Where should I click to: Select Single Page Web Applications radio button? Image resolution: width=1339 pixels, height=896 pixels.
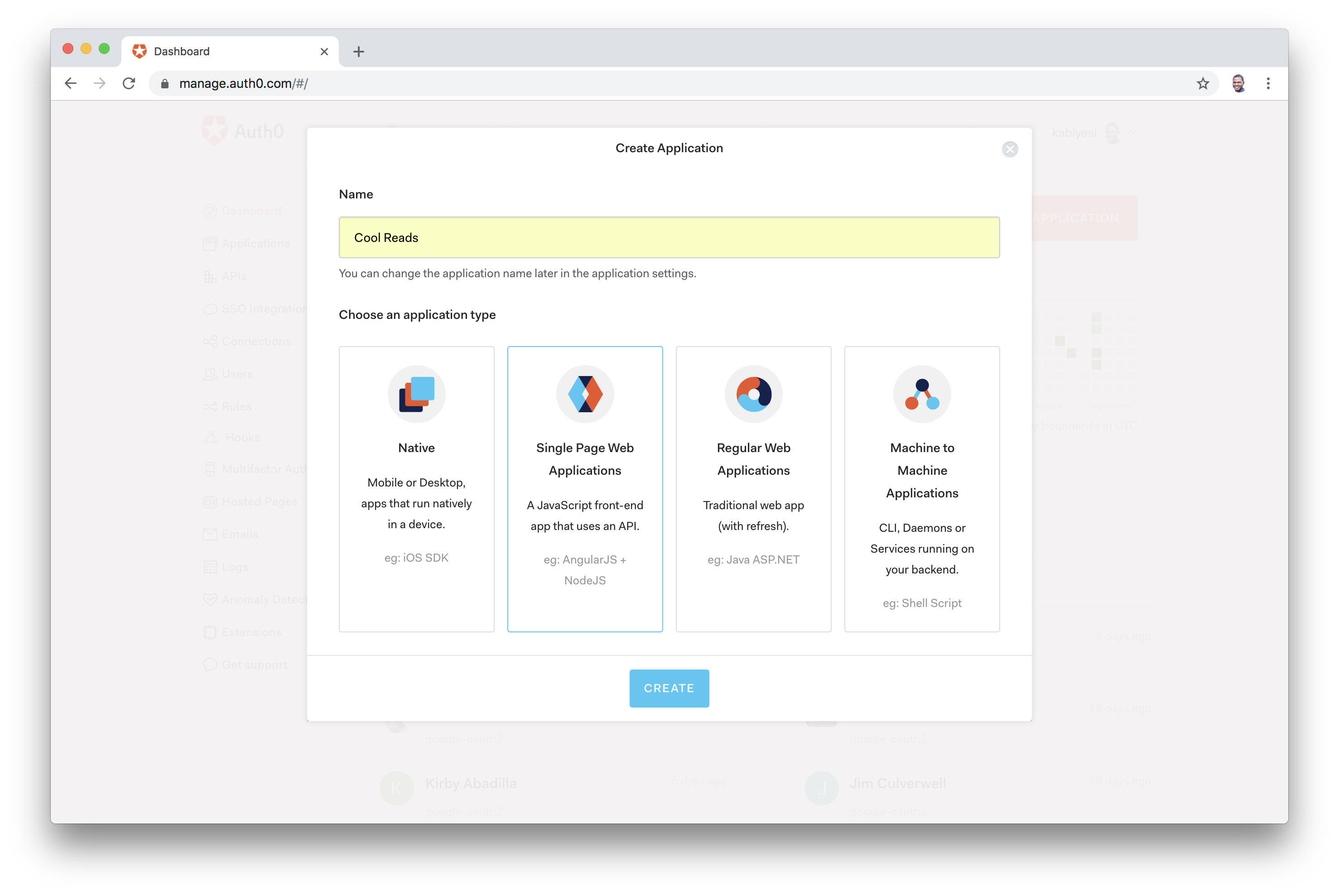(584, 488)
